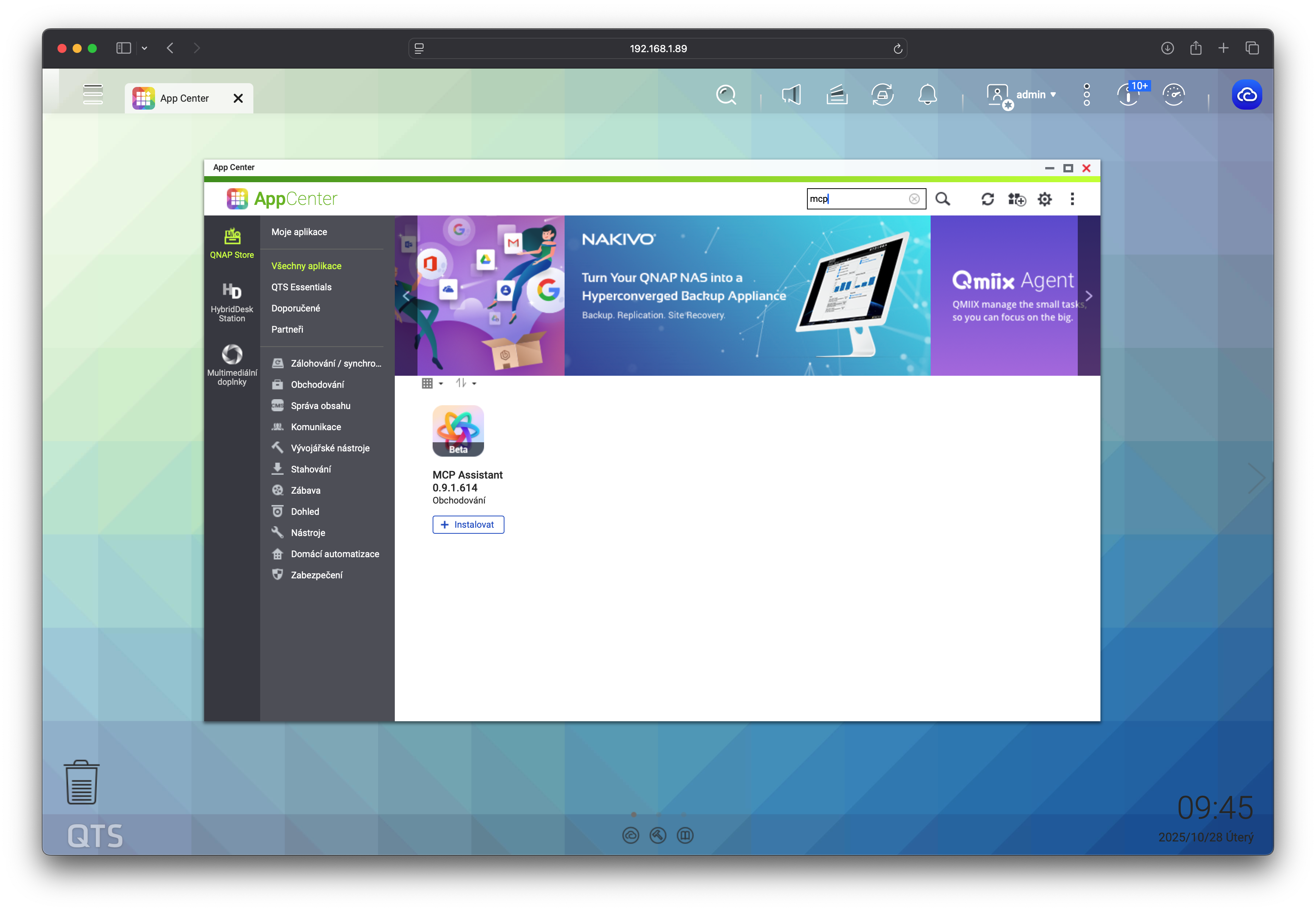Refresh the App Center list
Viewport: 1316px width, 911px height.
click(988, 198)
